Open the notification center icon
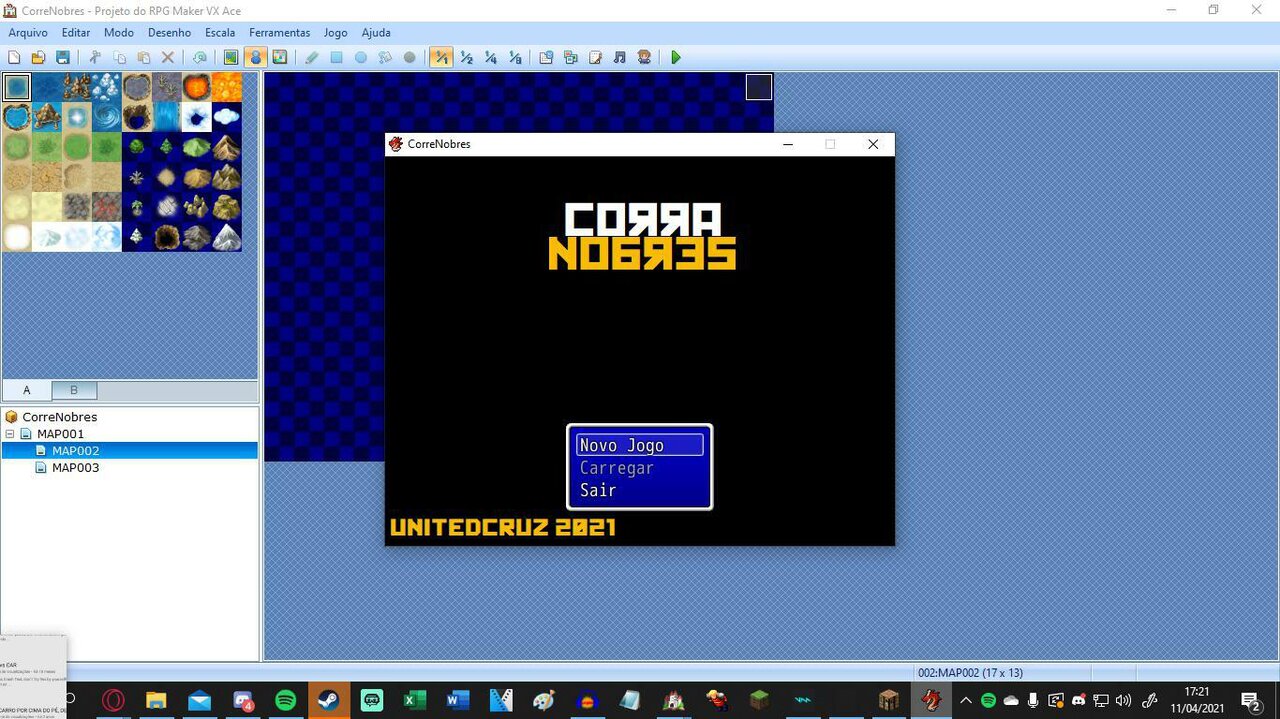 pos(1250,700)
